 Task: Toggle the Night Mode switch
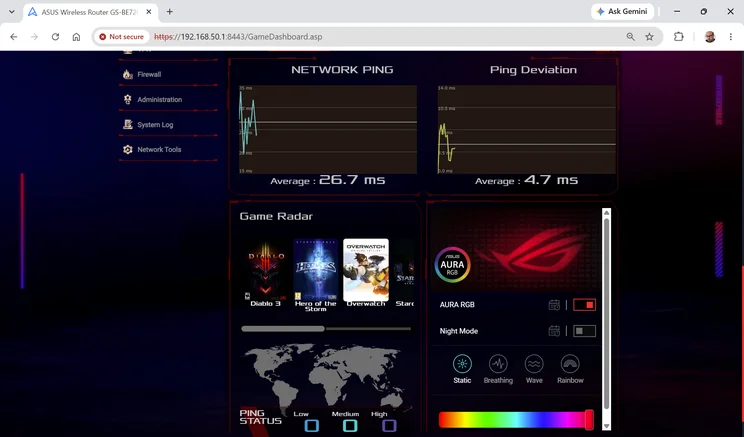pos(584,331)
